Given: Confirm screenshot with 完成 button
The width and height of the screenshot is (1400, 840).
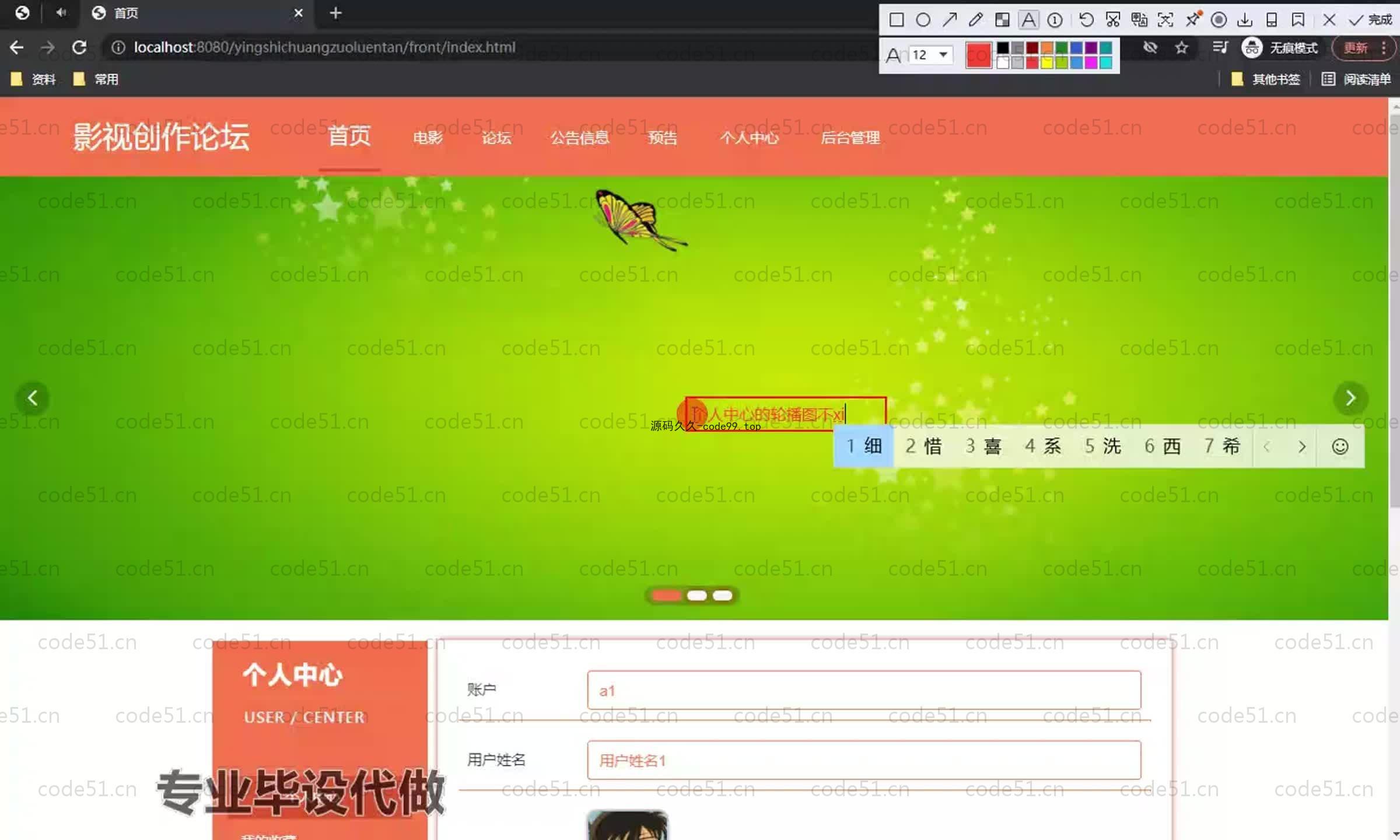Looking at the screenshot, I should (1371, 20).
